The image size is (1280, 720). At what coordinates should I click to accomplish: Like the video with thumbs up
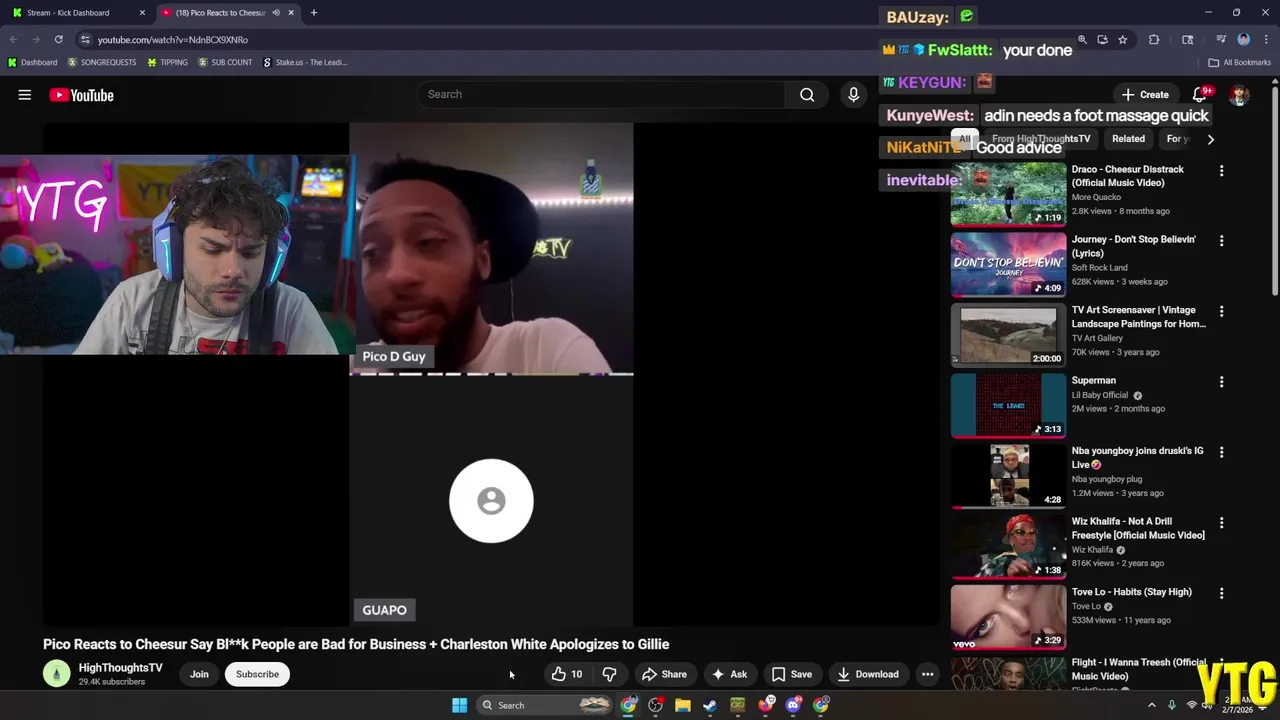coord(566,674)
